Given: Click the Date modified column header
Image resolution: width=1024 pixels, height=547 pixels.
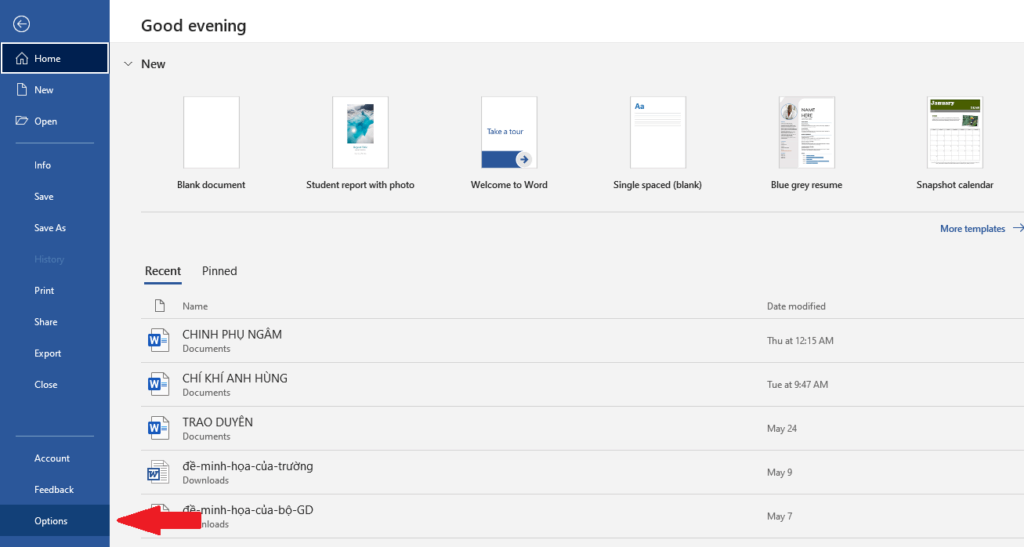Looking at the screenshot, I should pos(796,306).
